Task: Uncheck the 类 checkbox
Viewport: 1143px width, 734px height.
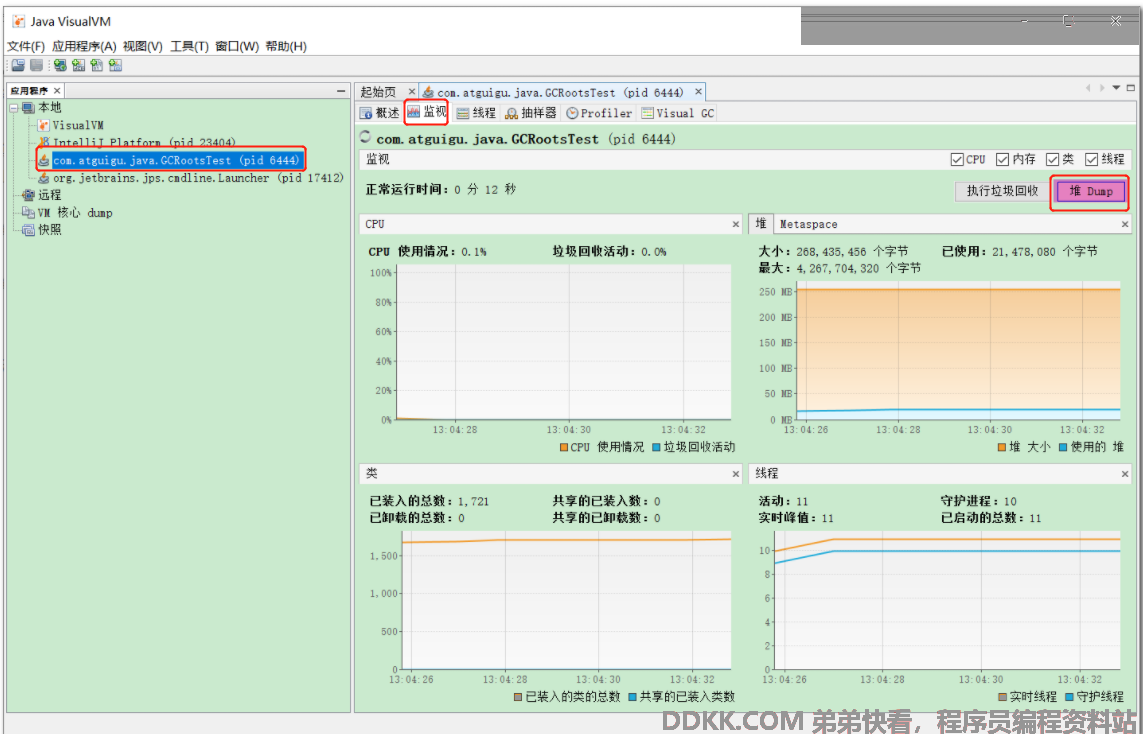Action: (1052, 160)
